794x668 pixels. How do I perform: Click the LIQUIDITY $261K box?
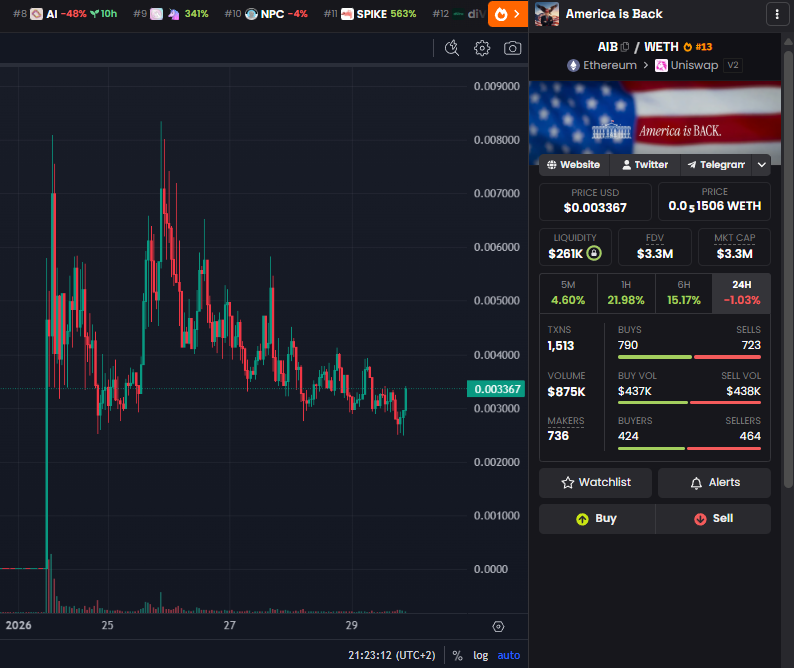pyautogui.click(x=575, y=247)
